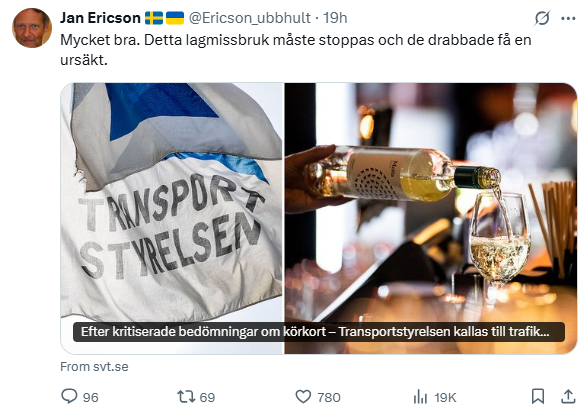Click the share upload icon
Image resolution: width=587 pixels, height=413 pixels.
pos(568,396)
